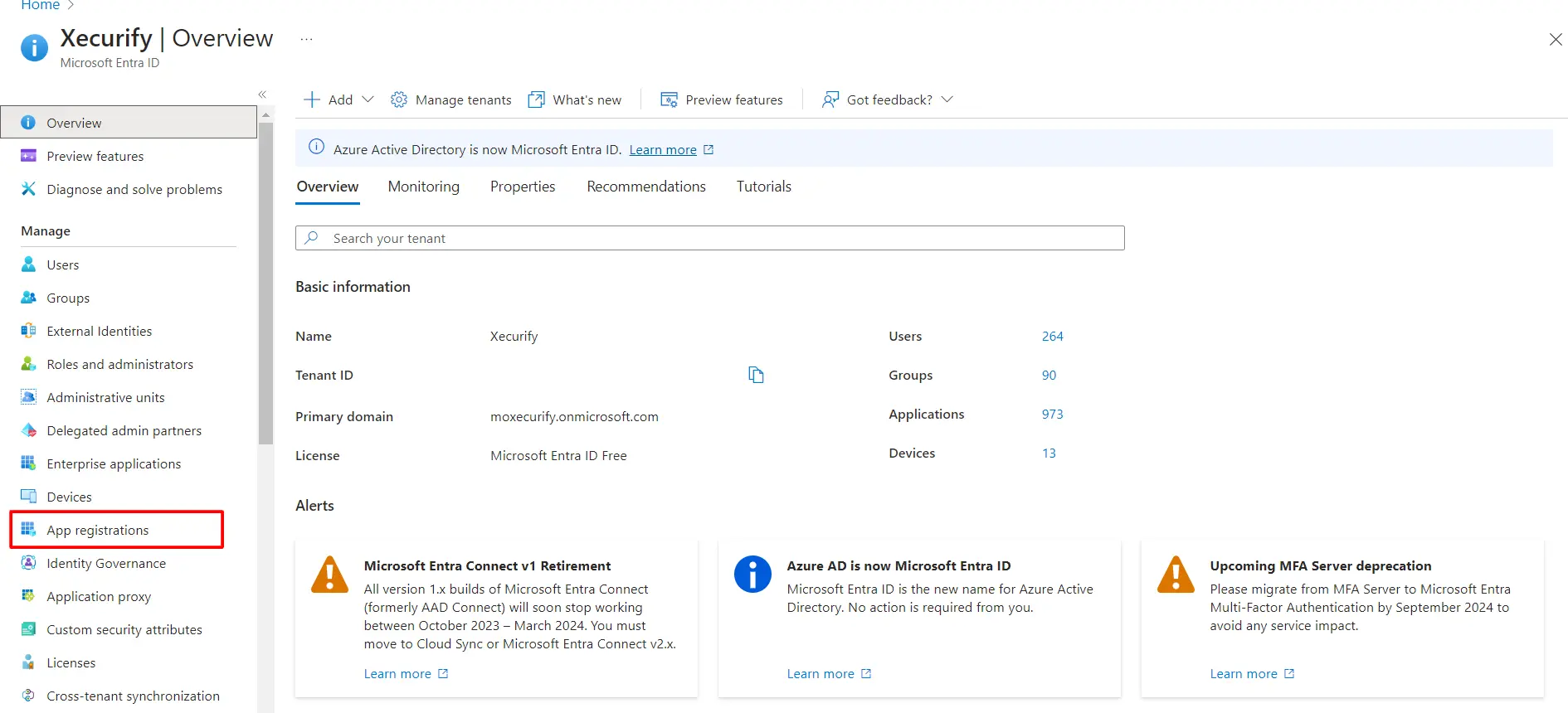Click the Licenses sidebar icon
Viewport: 1568px width, 713px height.
(28, 662)
